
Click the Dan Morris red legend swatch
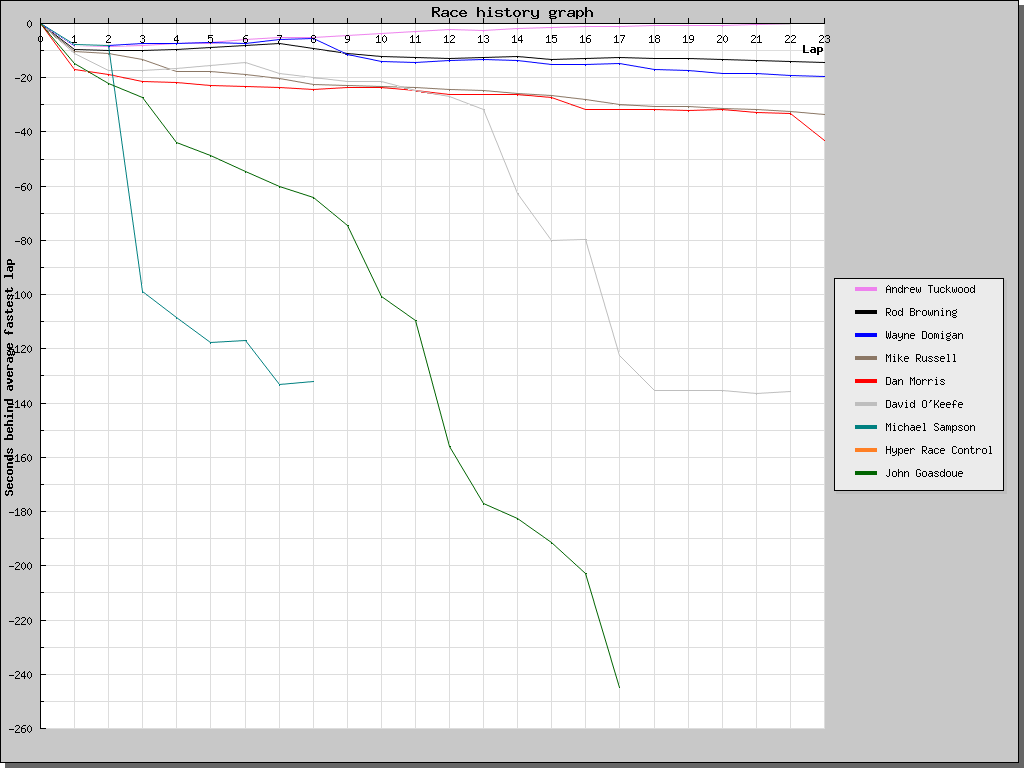pyautogui.click(x=866, y=381)
